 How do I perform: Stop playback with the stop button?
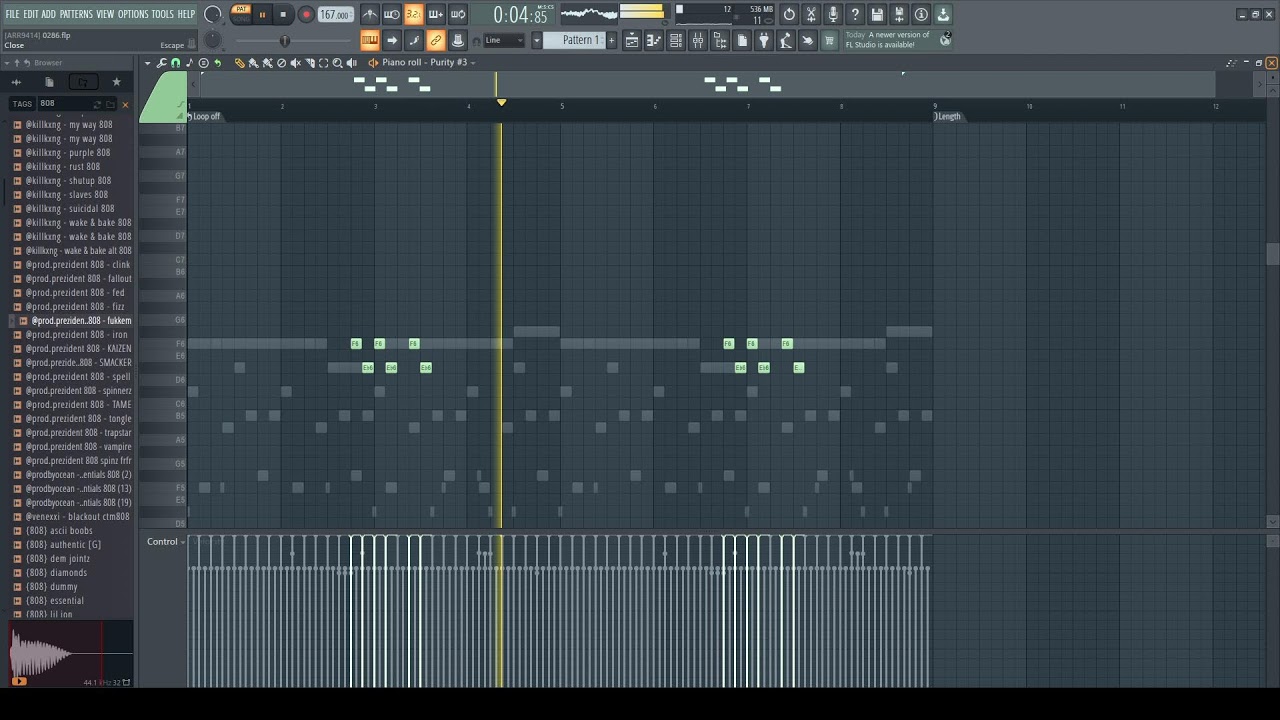coord(283,14)
